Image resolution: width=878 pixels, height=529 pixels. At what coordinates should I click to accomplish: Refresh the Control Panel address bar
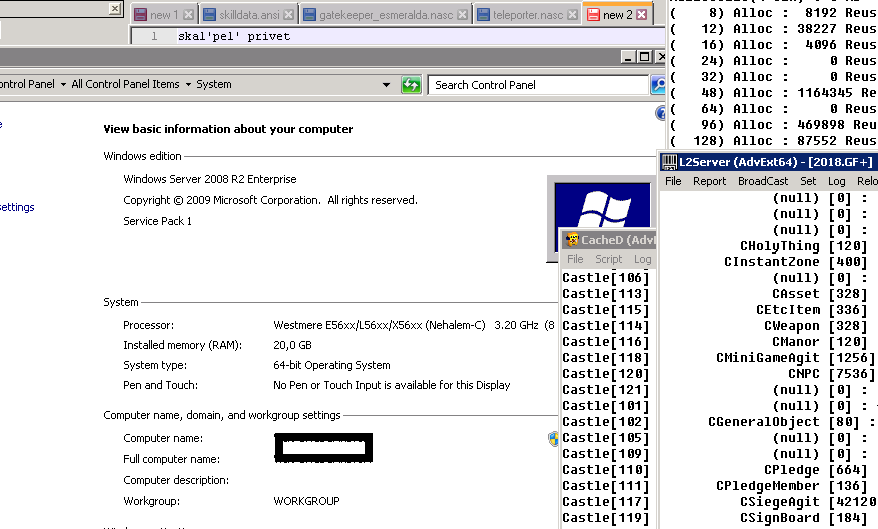click(411, 85)
